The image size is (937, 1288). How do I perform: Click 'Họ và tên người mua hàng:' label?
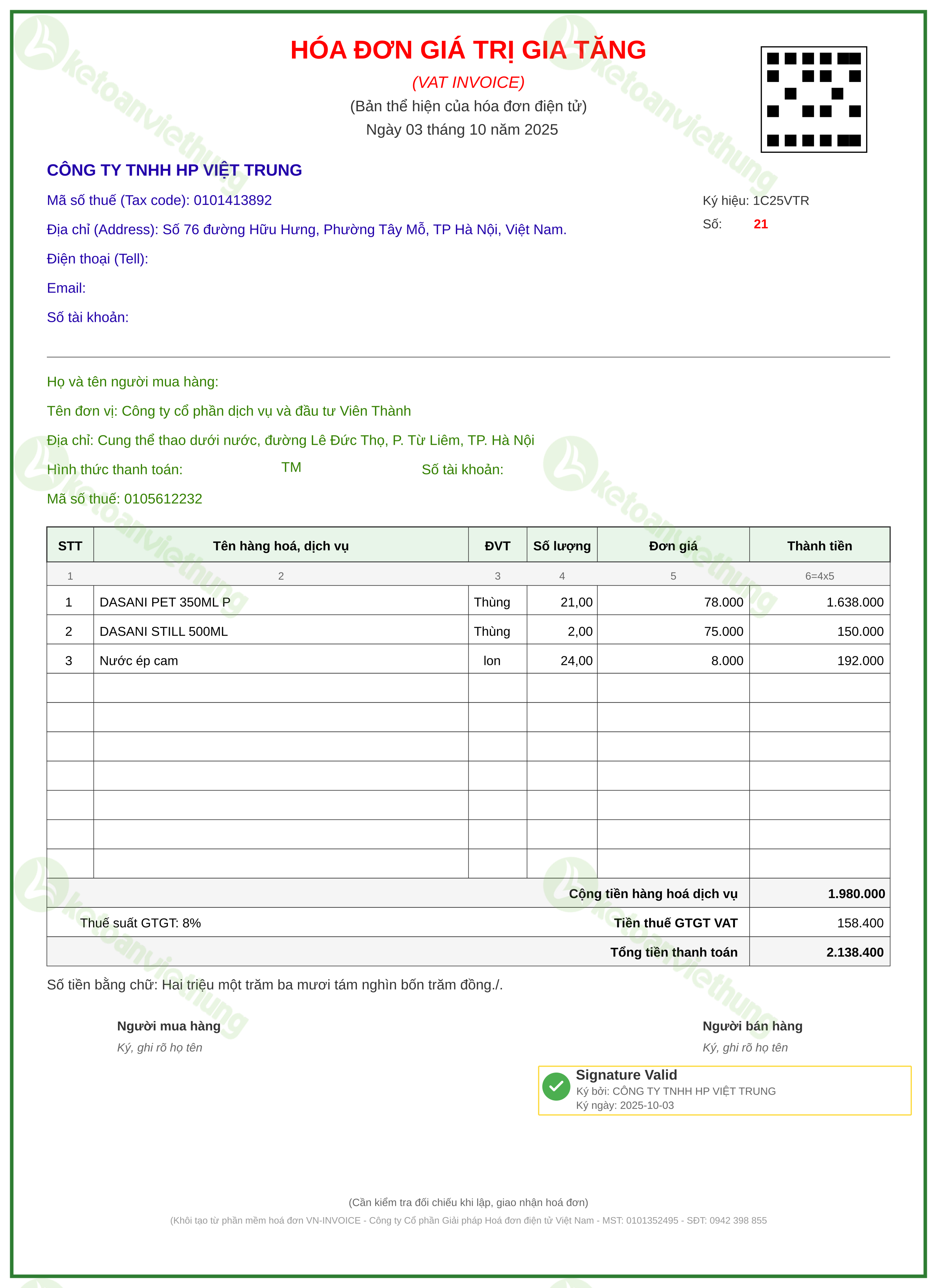coord(133,382)
